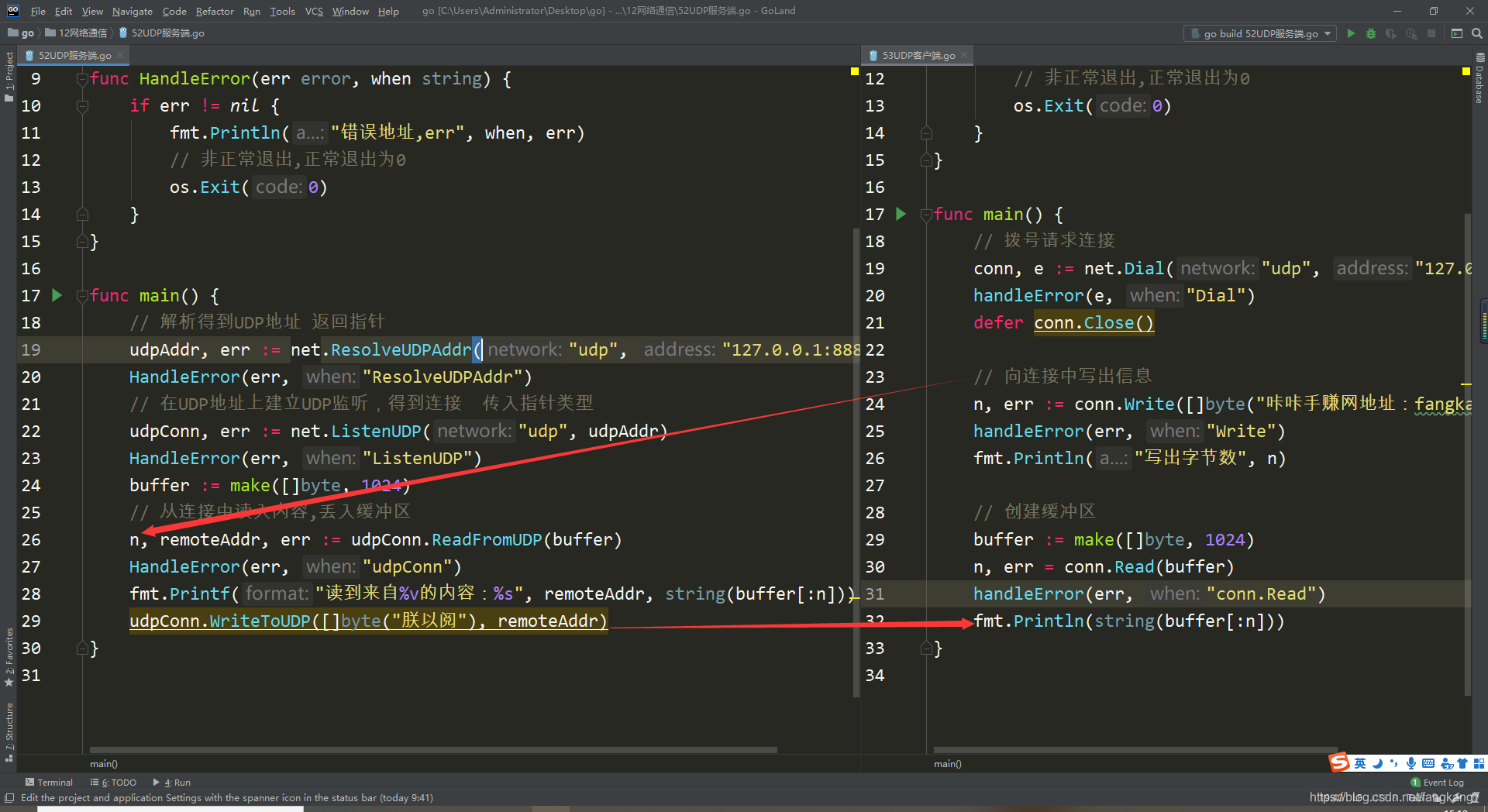Open the Event Log

coord(1438,783)
